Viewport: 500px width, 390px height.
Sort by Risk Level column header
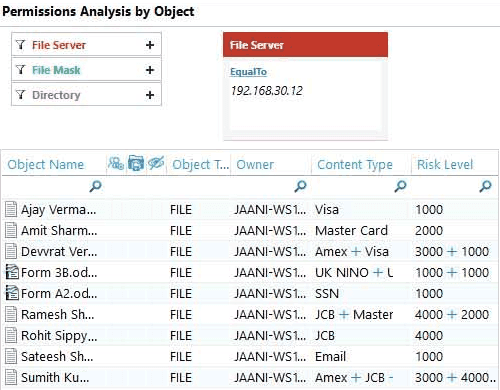445,164
